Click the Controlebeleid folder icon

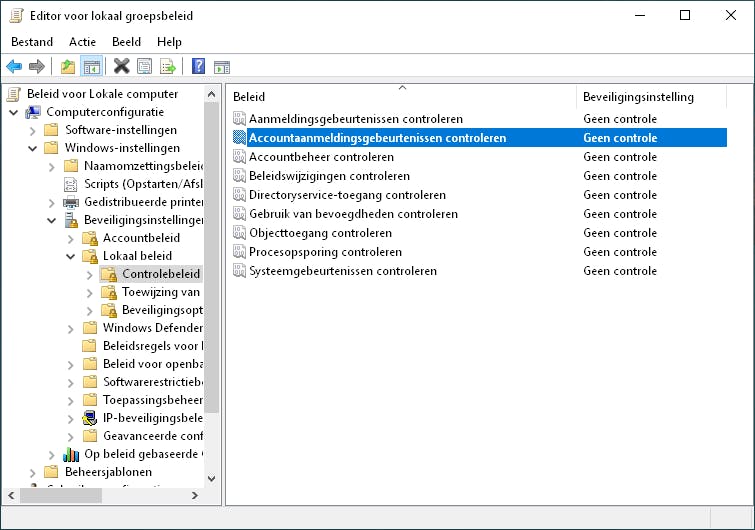click(109, 274)
